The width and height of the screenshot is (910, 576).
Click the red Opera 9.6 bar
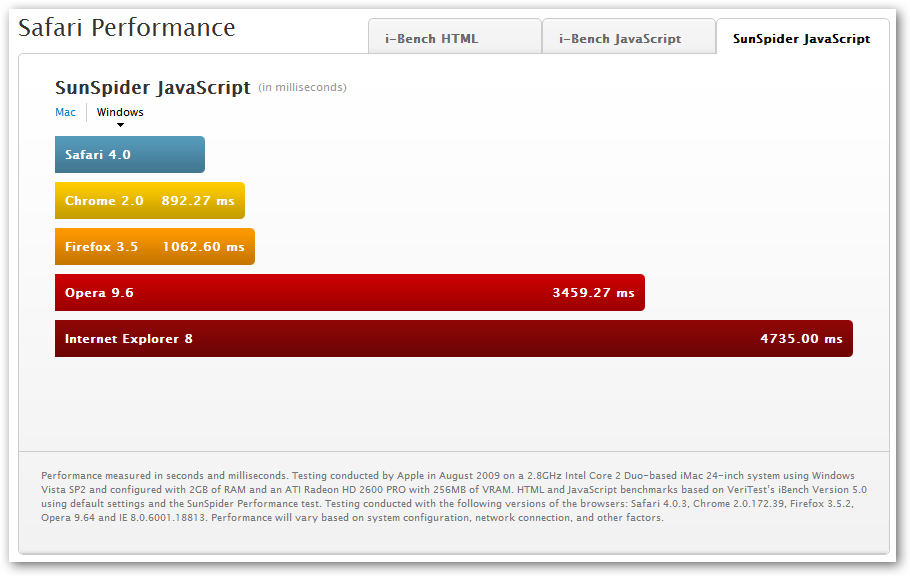(350, 292)
